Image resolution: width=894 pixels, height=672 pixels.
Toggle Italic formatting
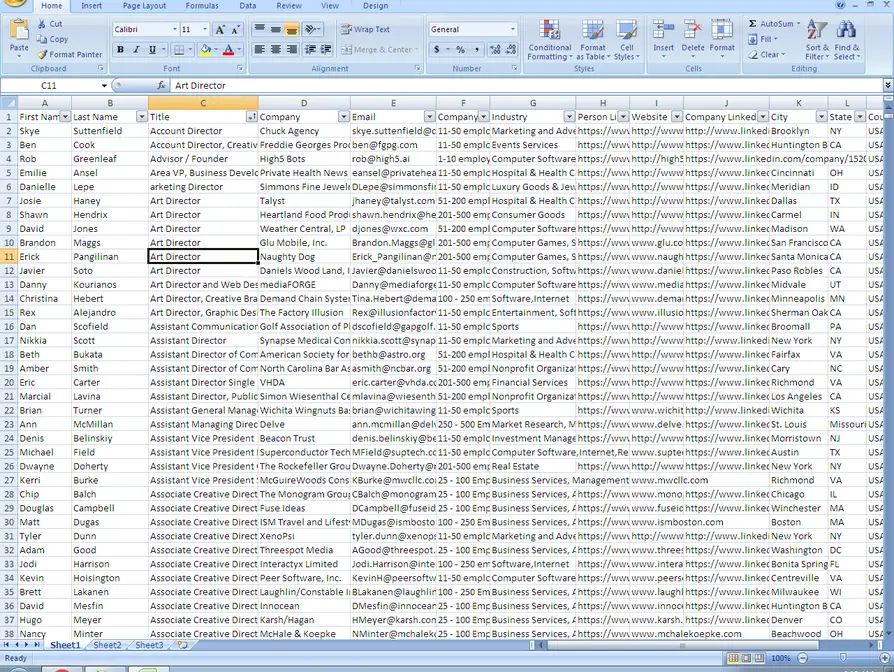tap(137, 49)
